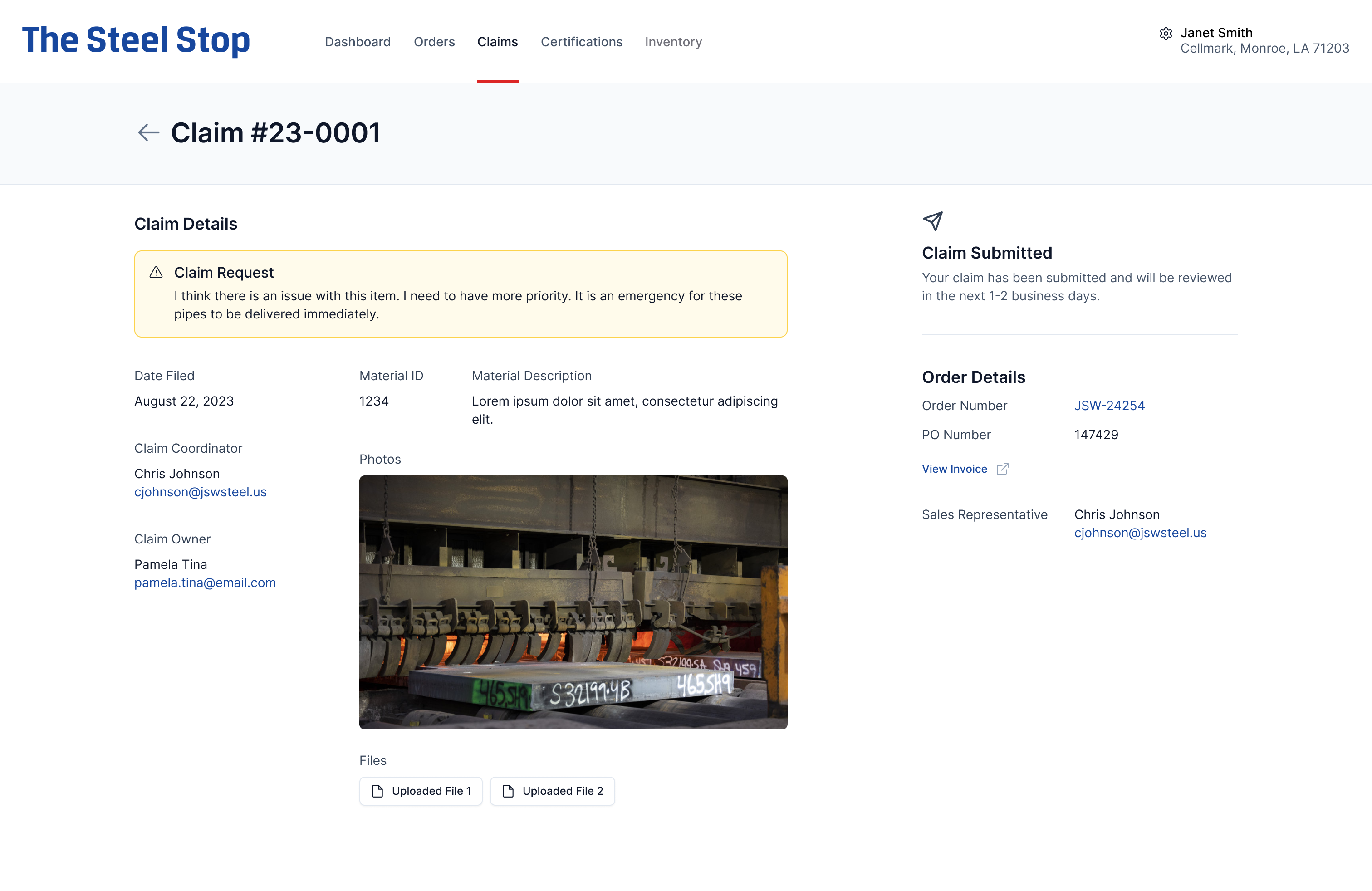Click the back arrow beside Claim #23-0001
This screenshot has height=891, width=1372.
(x=148, y=132)
